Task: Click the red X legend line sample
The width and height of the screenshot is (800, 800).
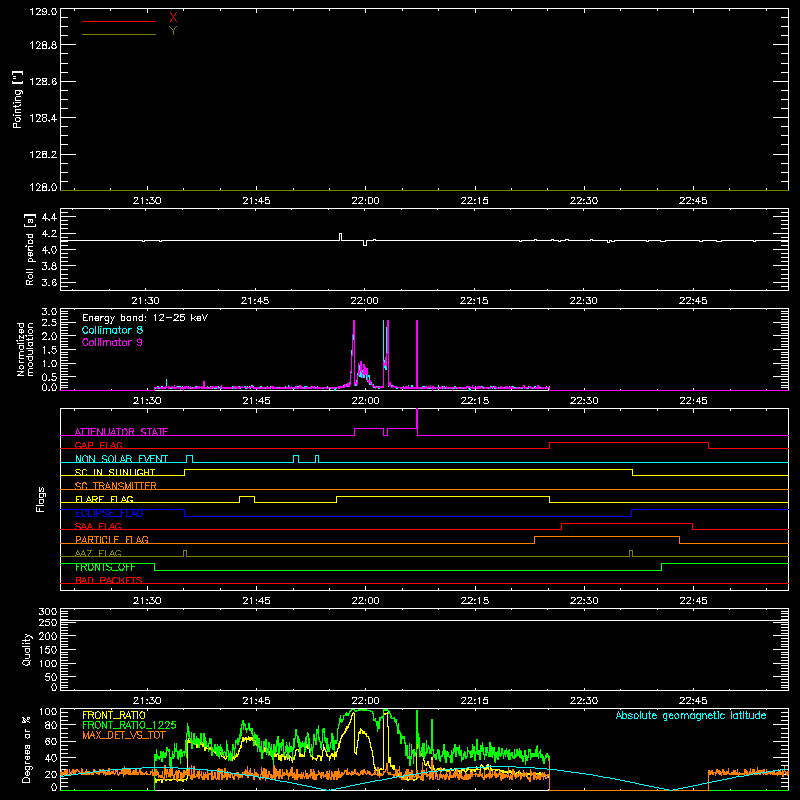Action: (x=119, y=21)
